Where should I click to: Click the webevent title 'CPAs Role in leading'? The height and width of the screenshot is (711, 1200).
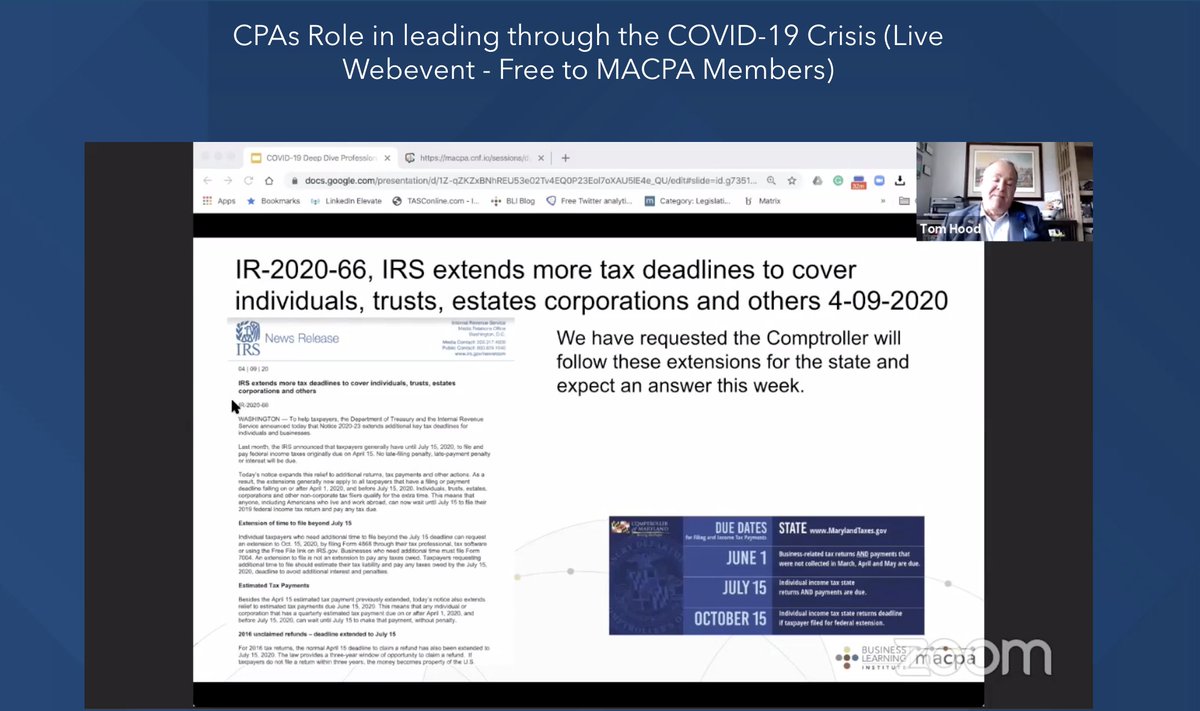coord(588,53)
